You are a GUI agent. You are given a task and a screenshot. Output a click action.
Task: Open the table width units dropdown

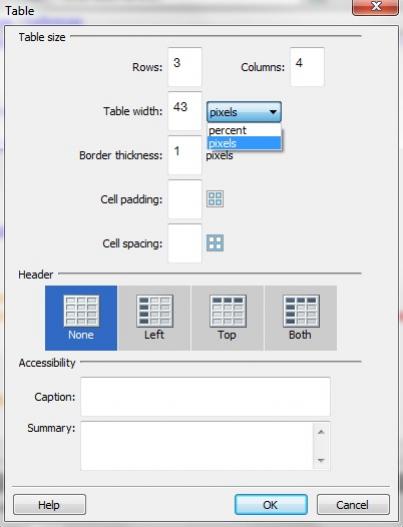pyautogui.click(x=244, y=112)
